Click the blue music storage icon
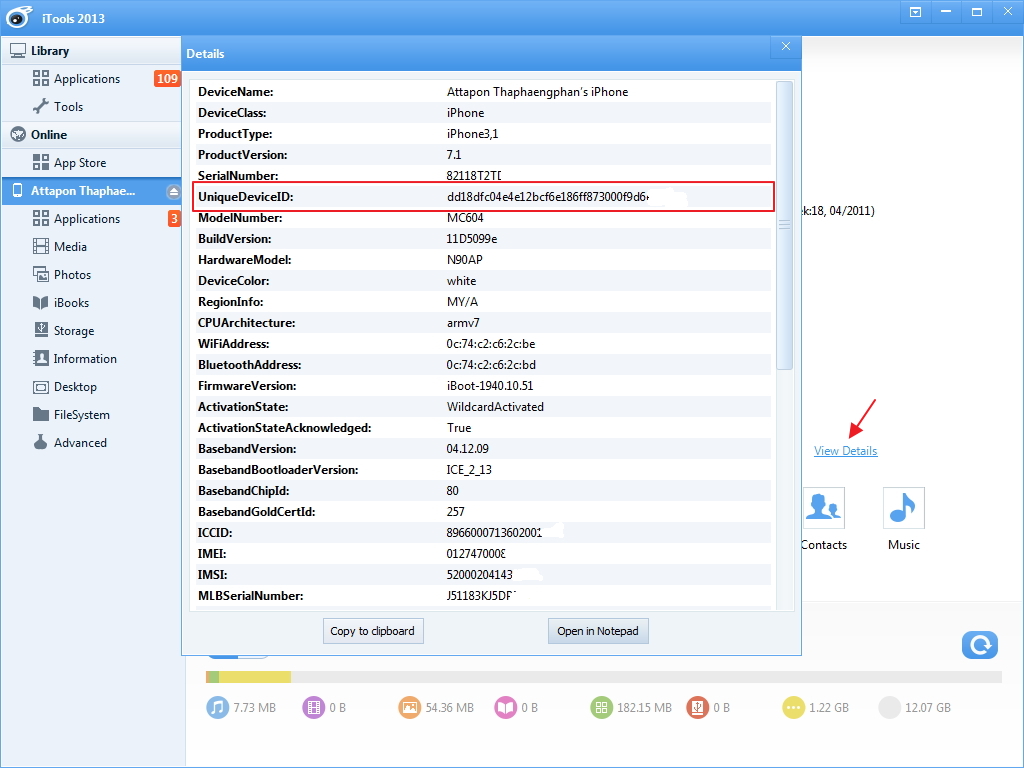Image resolution: width=1024 pixels, height=768 pixels. tap(217, 707)
